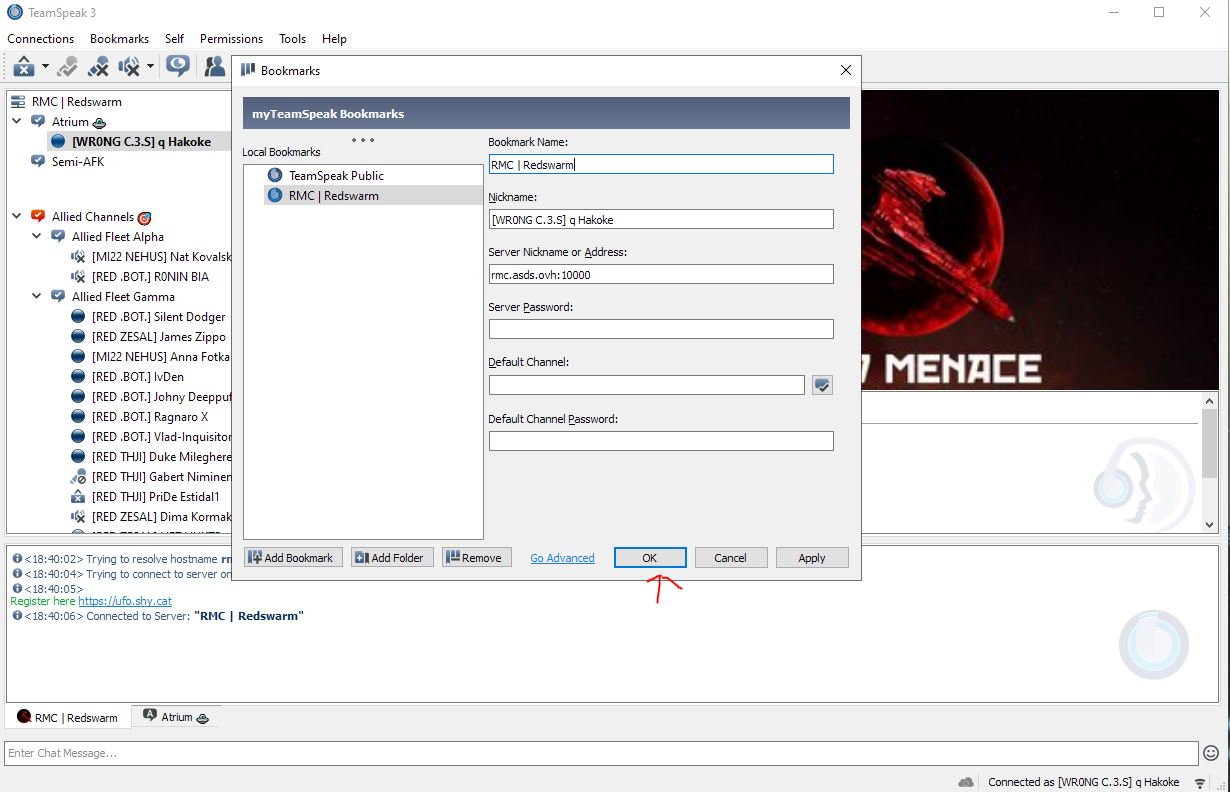Select the RMC | Redswarm server tree root

click(77, 101)
